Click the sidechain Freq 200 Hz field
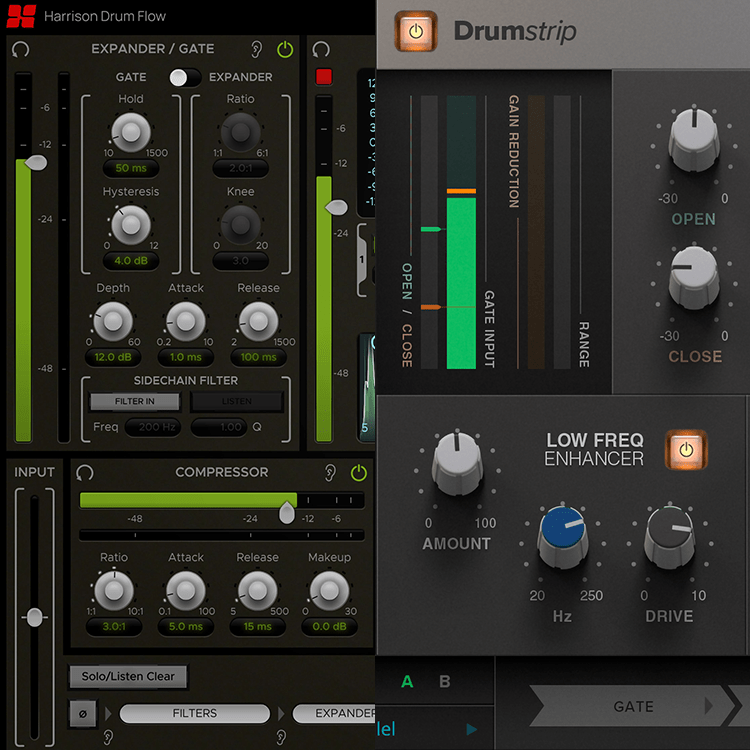Viewport: 750px width, 750px height. tap(153, 427)
